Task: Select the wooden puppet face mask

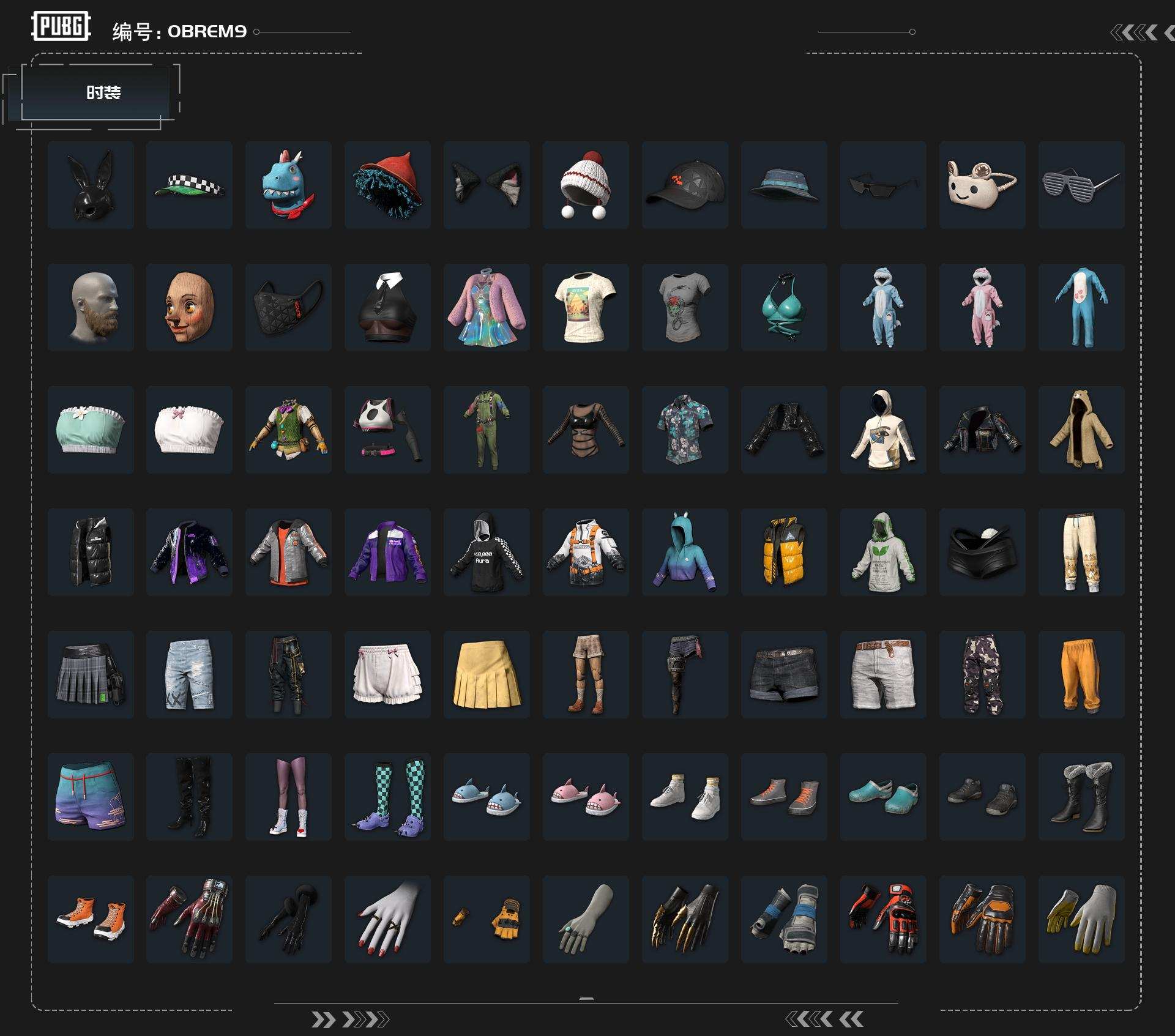Action: tap(189, 307)
